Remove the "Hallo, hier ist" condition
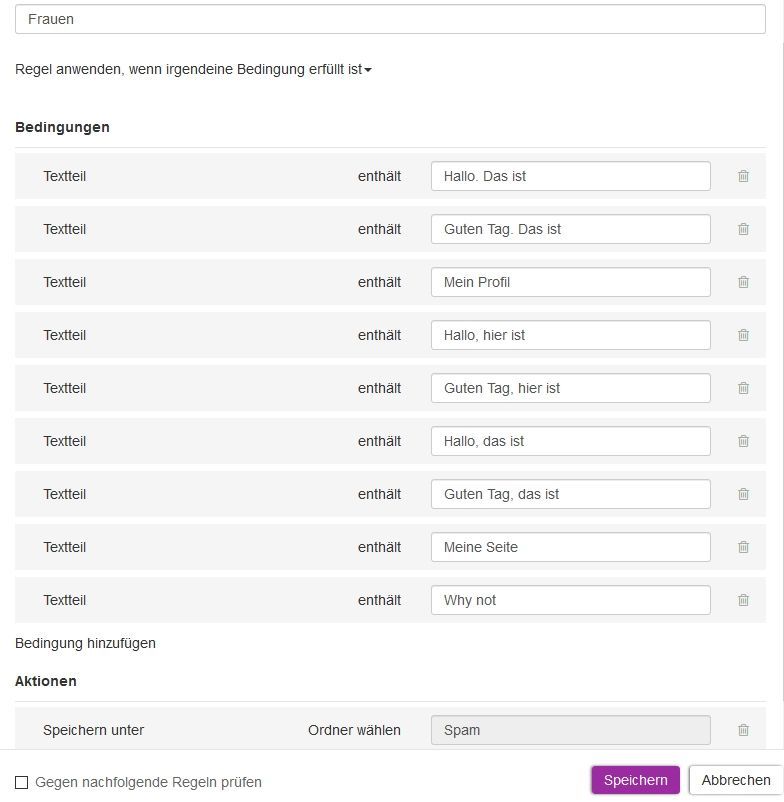The height and width of the screenshot is (802, 784). 743,334
